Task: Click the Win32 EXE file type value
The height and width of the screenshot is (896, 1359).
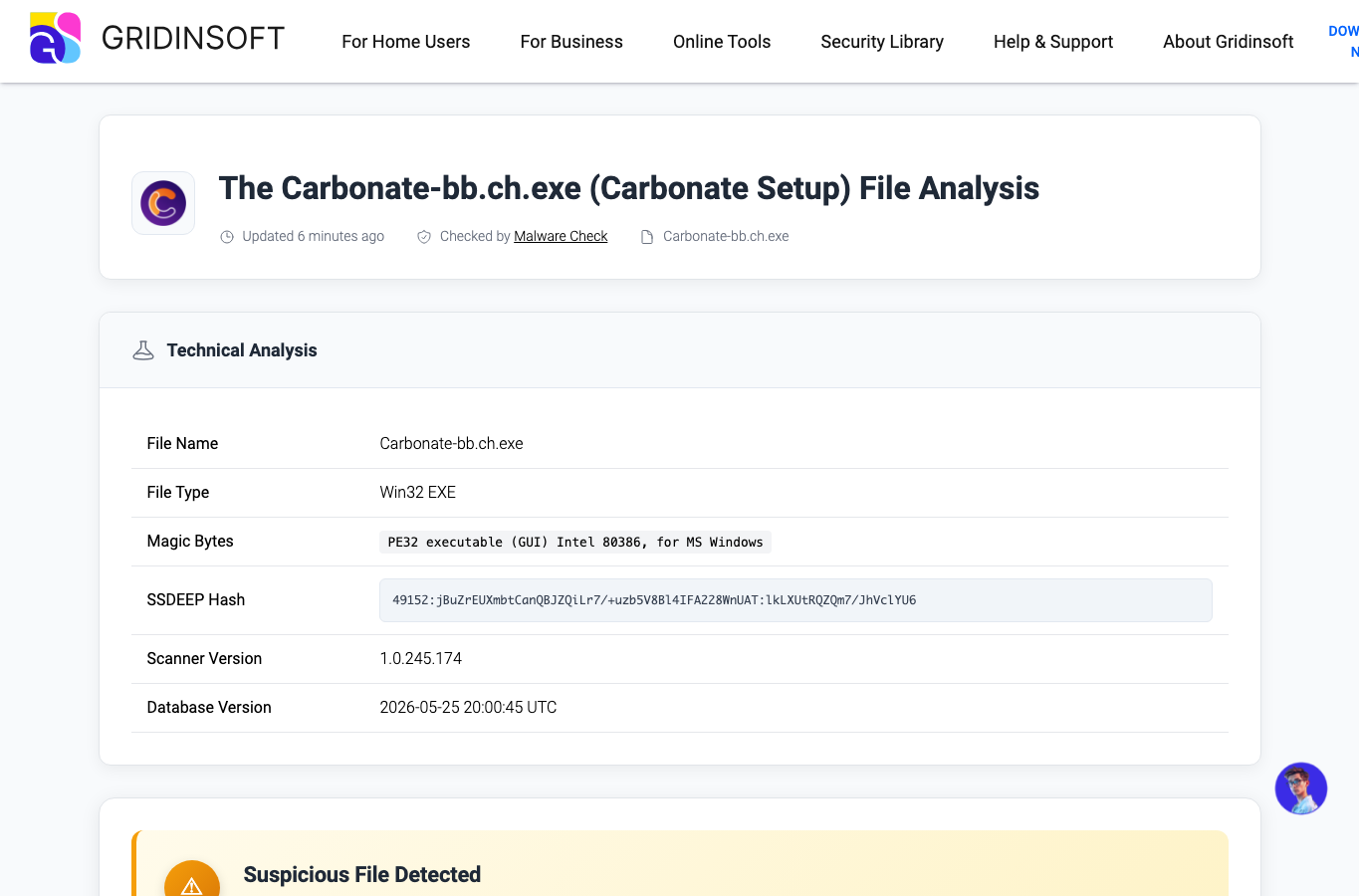Action: tap(417, 493)
